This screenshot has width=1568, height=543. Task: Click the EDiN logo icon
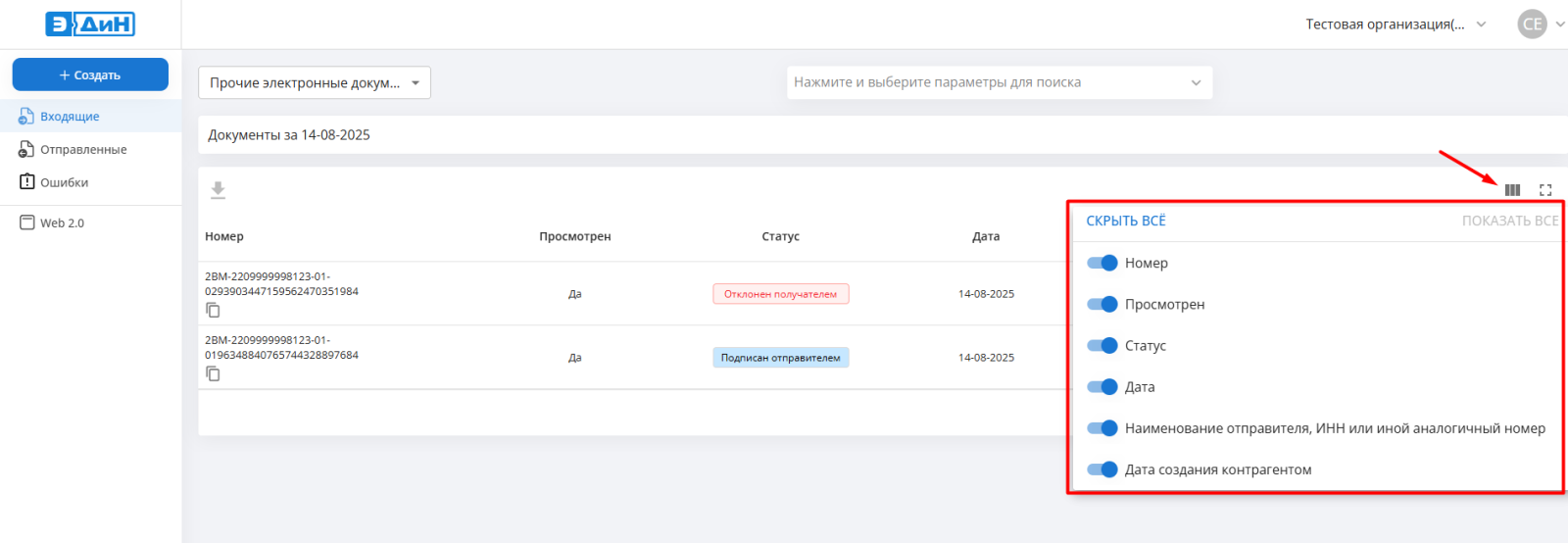coord(90,25)
